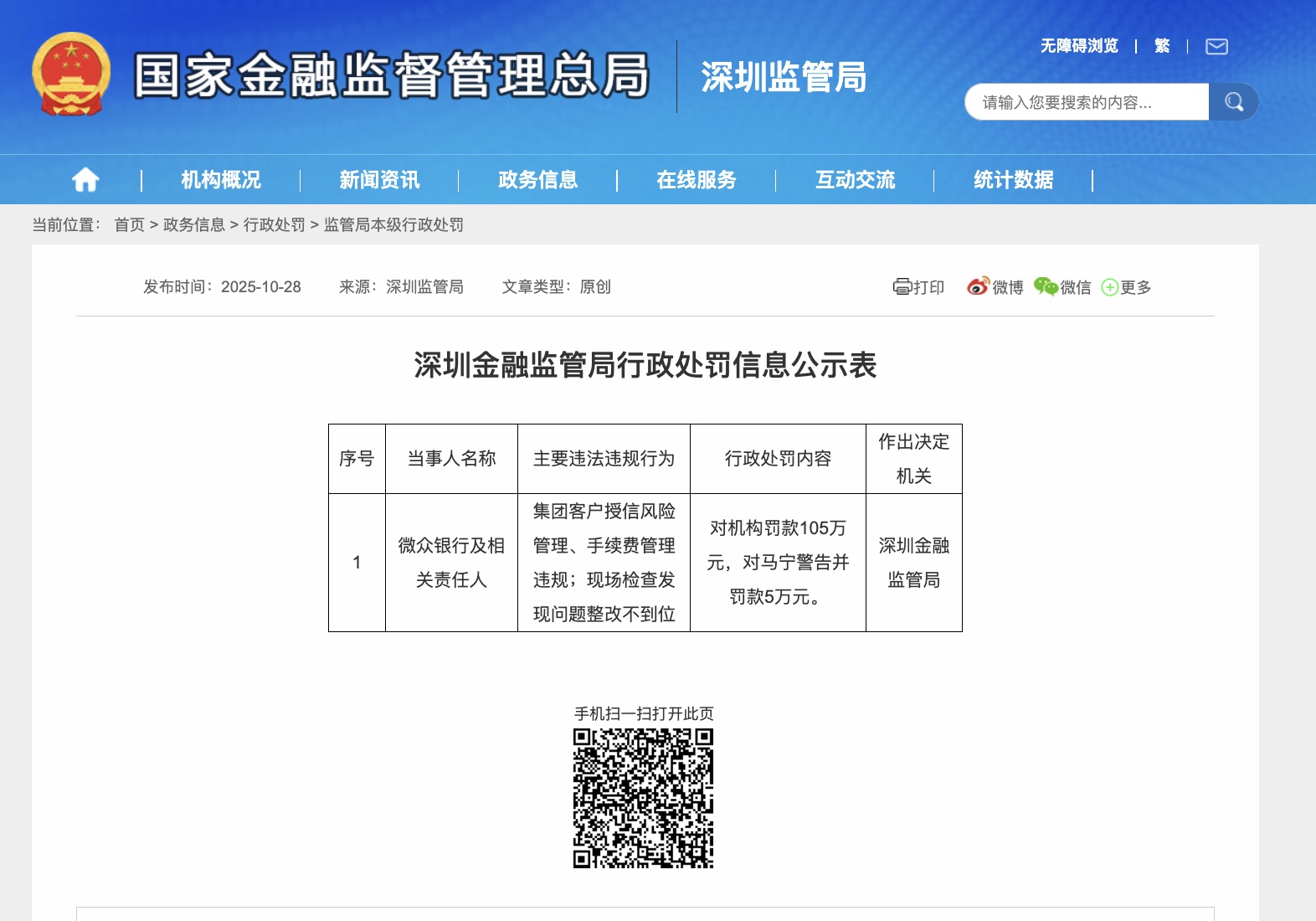Click table header 行政处罚内容
The image size is (1316, 921).
click(x=778, y=459)
